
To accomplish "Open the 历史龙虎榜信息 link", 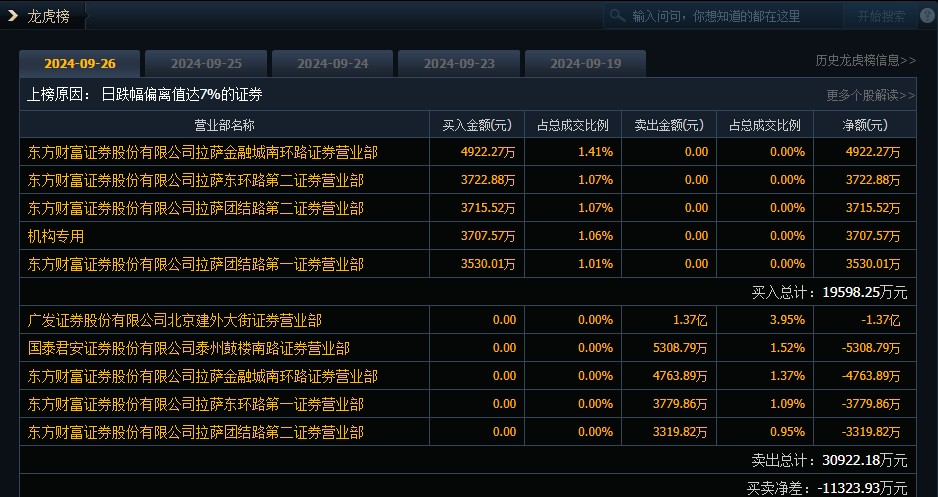I will [866, 60].
